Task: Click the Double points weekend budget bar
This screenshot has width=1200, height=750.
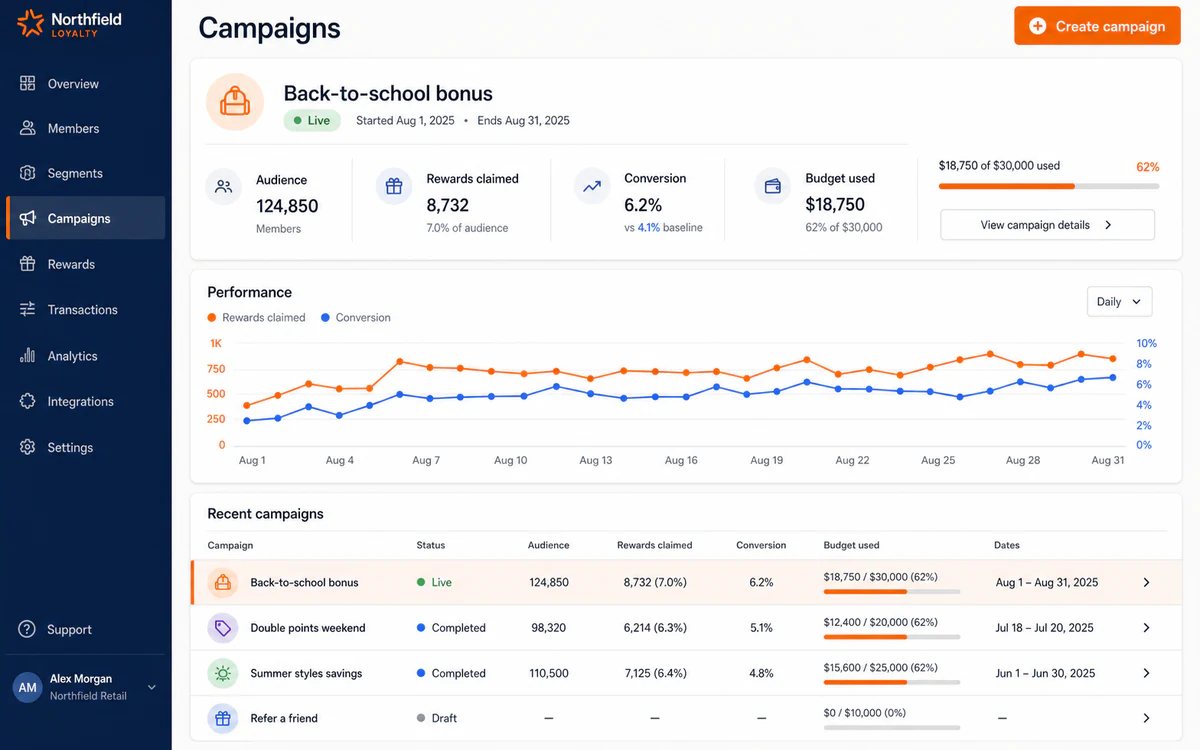Action: [x=892, y=637]
